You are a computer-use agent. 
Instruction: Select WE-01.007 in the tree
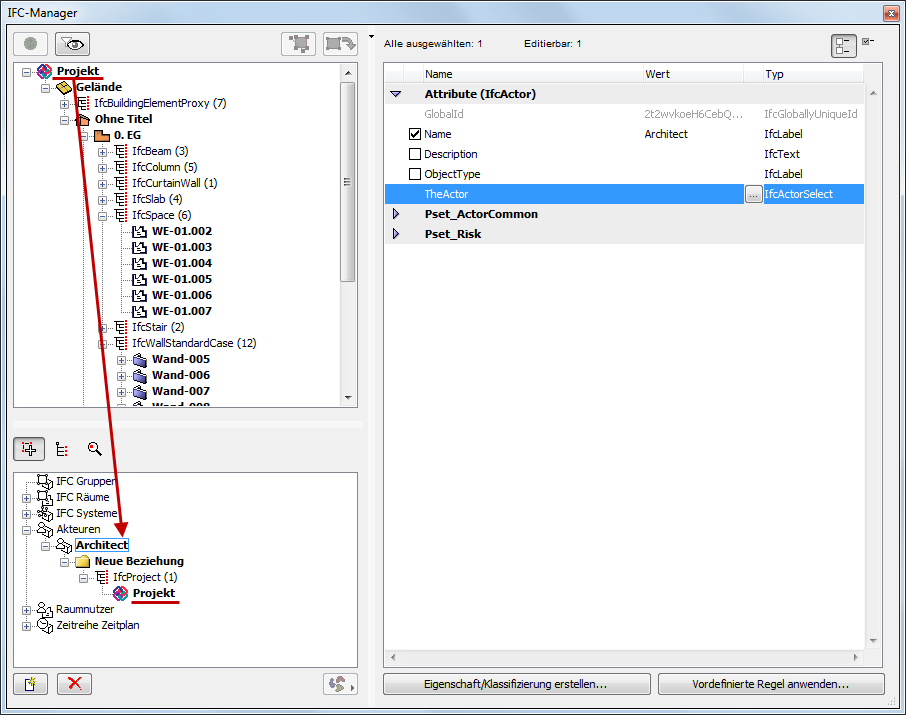coord(181,311)
